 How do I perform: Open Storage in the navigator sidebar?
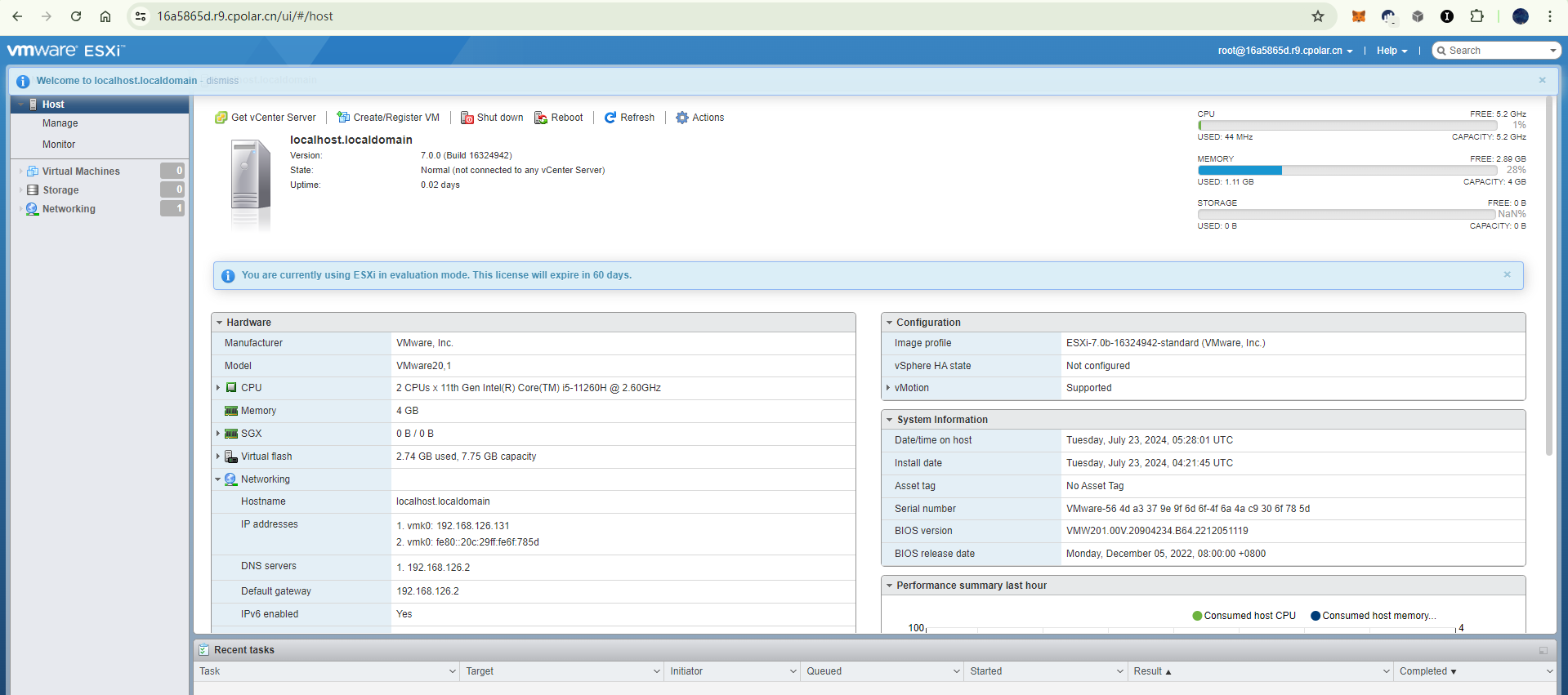60,190
